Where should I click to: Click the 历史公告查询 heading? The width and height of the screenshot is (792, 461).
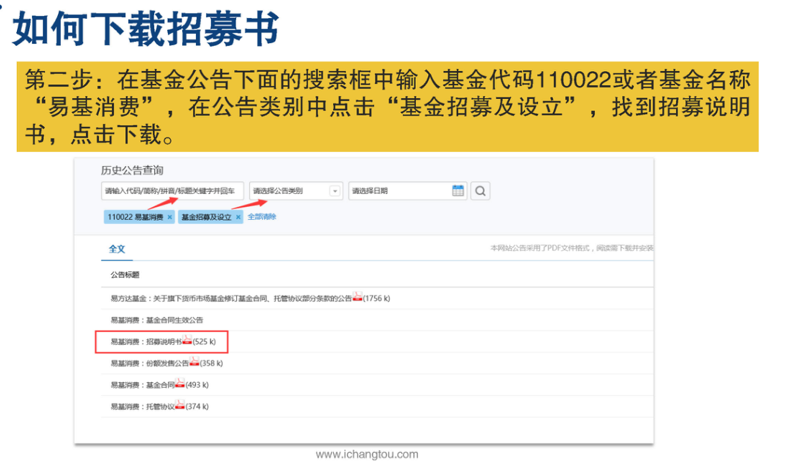(x=132, y=170)
